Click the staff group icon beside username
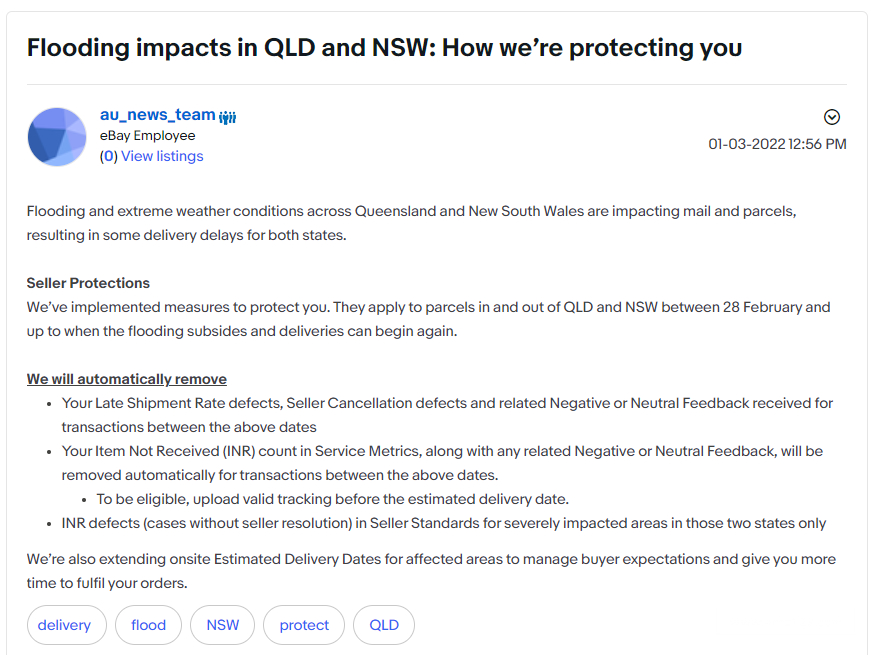 [x=228, y=117]
